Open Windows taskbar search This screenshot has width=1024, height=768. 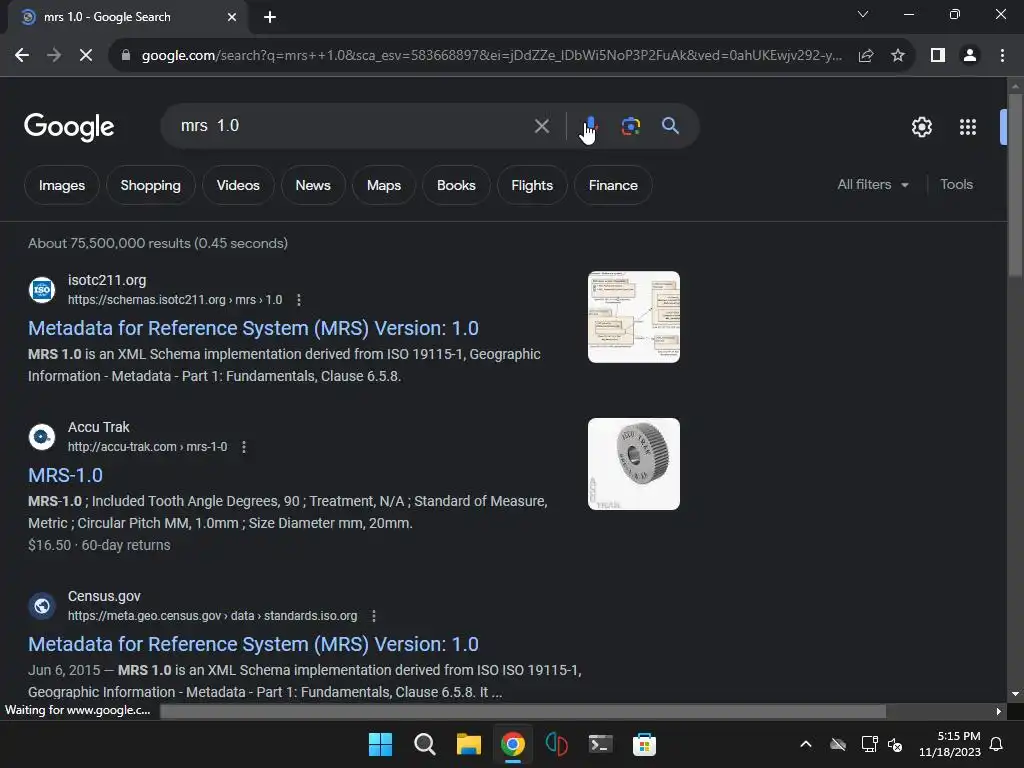pos(424,744)
